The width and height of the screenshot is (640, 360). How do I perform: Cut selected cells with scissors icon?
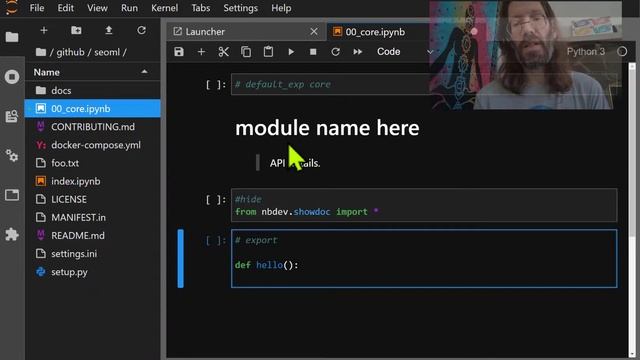point(224,52)
